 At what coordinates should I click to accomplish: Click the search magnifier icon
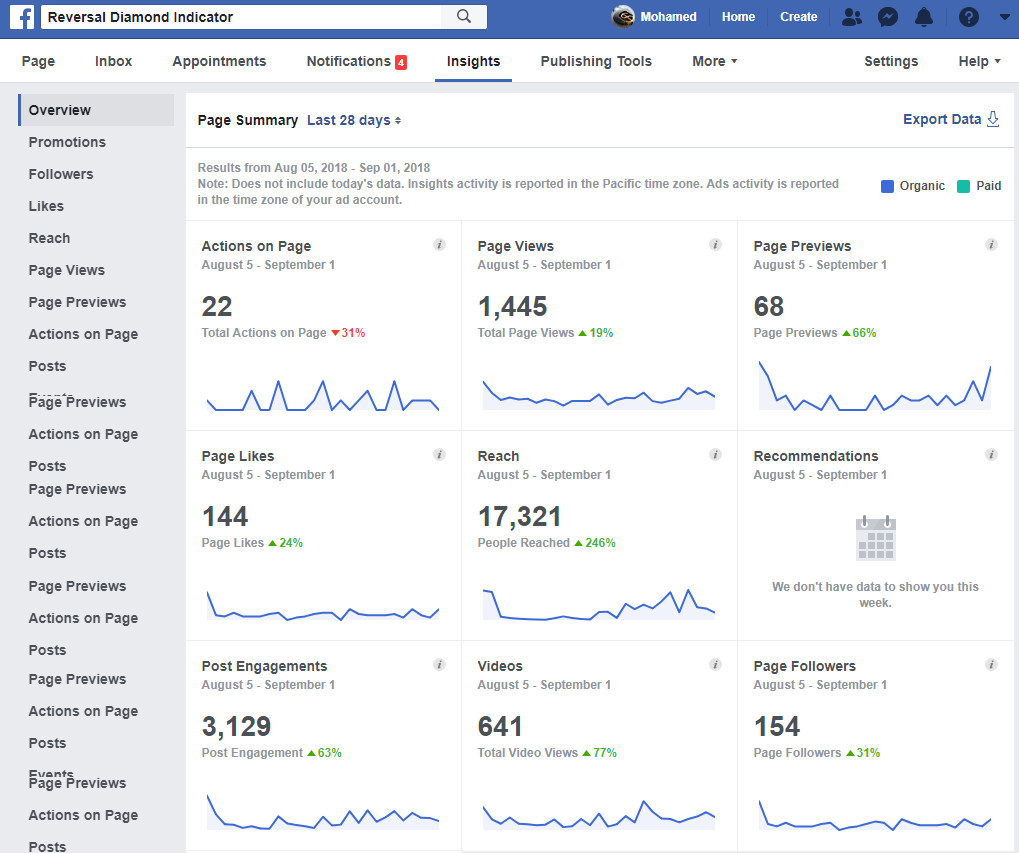[x=463, y=16]
